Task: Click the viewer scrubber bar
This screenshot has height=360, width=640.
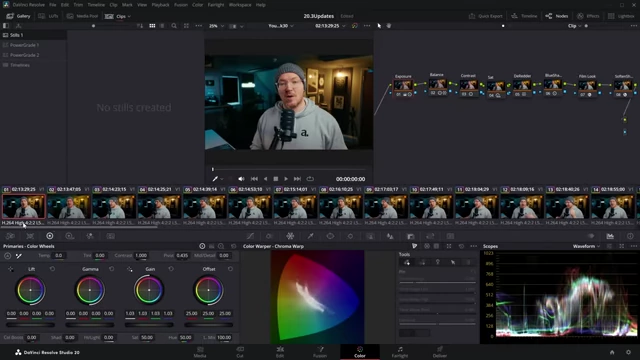Action: pos(289,169)
